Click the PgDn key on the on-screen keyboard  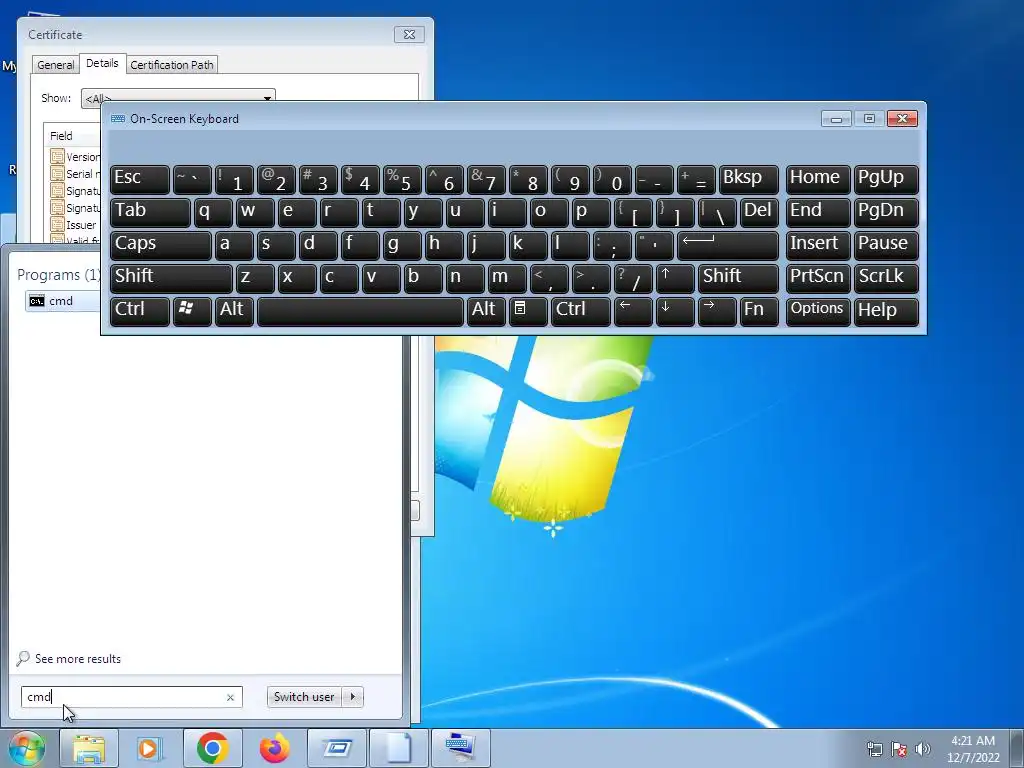point(886,213)
